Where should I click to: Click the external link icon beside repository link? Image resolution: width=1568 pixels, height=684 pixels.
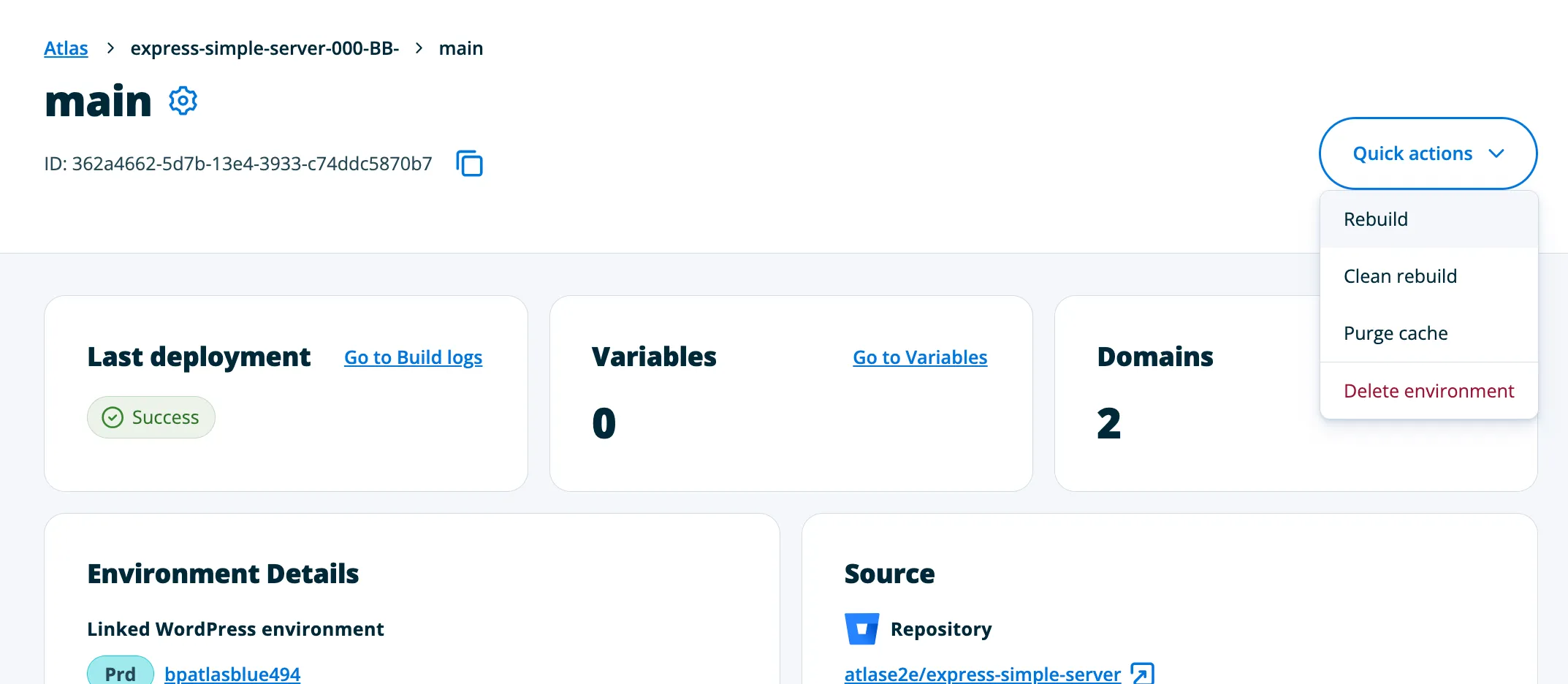pos(1142,673)
